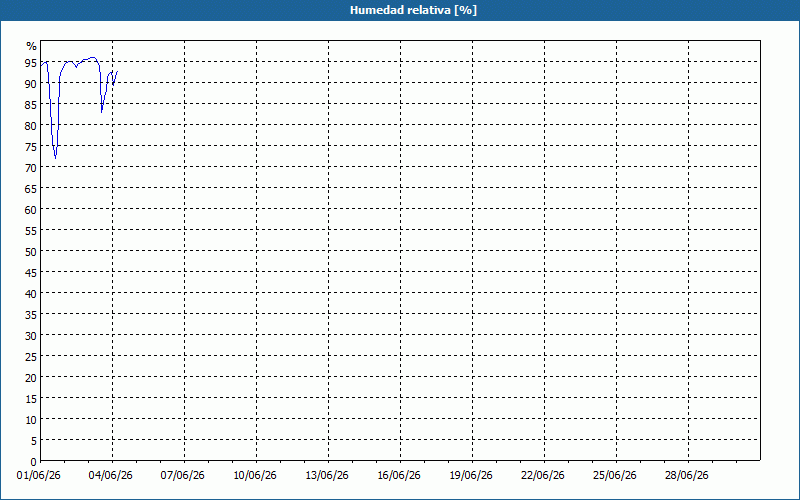
Task: Select the 10/06/26 date axis label
Action: tap(255, 476)
